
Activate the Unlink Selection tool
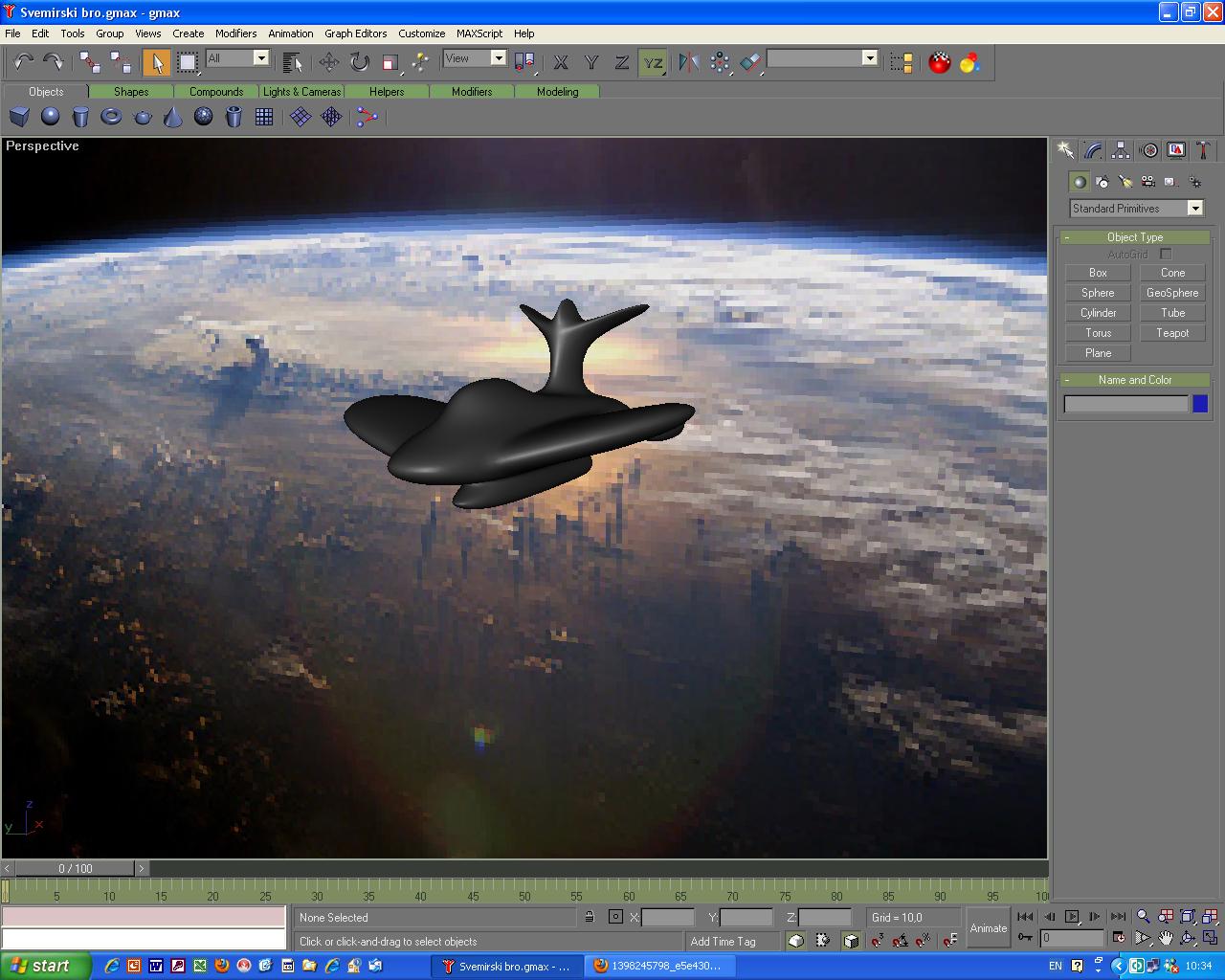pyautogui.click(x=121, y=62)
